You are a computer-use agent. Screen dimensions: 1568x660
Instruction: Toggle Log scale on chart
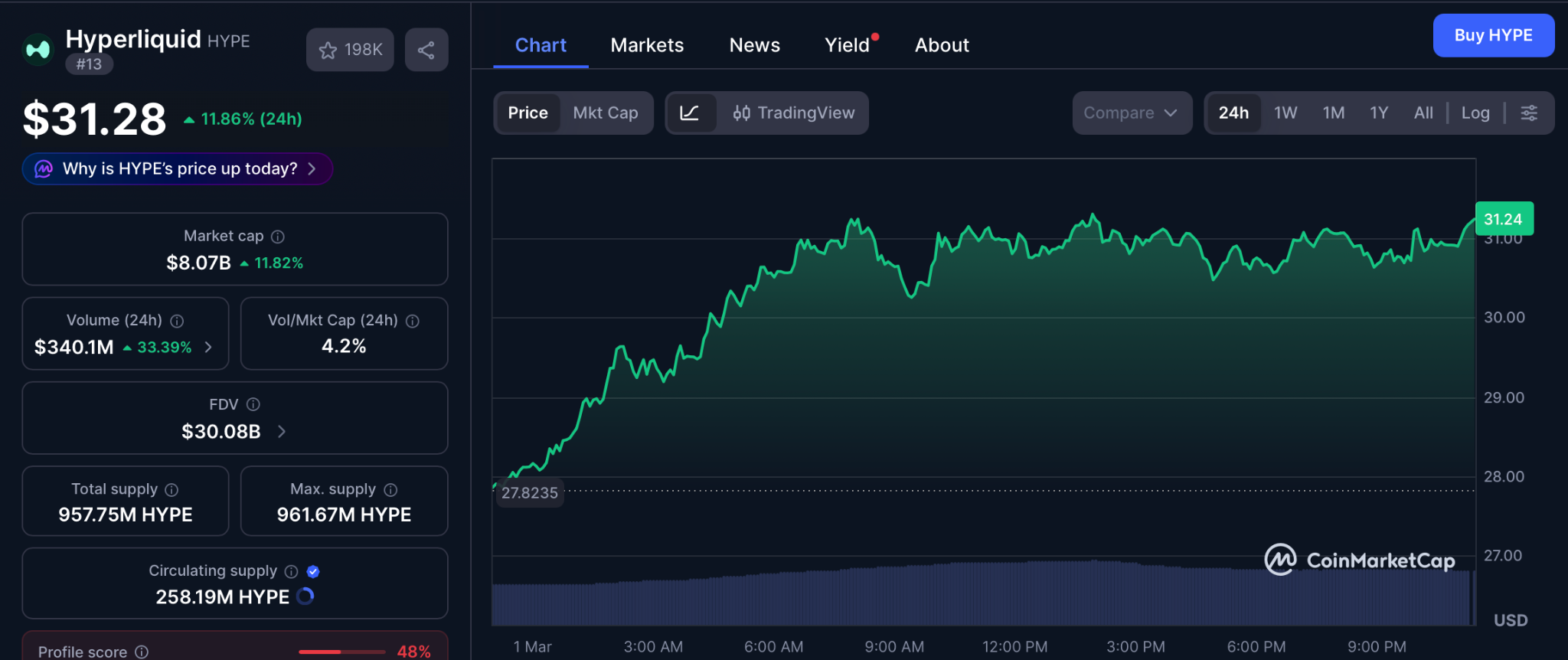tap(1475, 113)
